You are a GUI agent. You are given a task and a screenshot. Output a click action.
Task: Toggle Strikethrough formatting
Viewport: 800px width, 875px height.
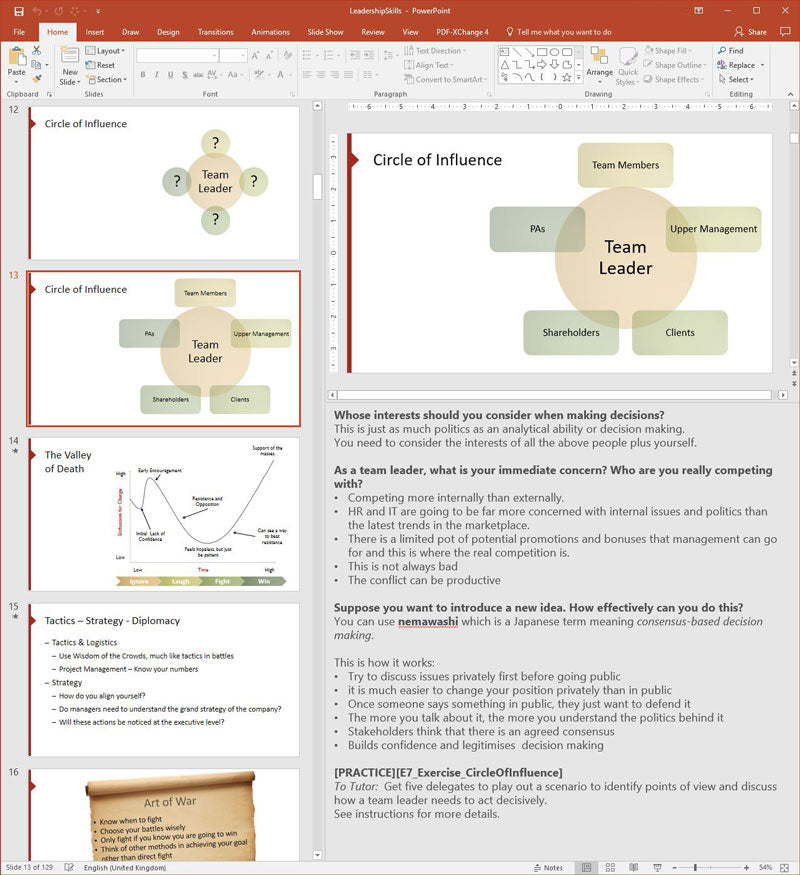point(198,74)
